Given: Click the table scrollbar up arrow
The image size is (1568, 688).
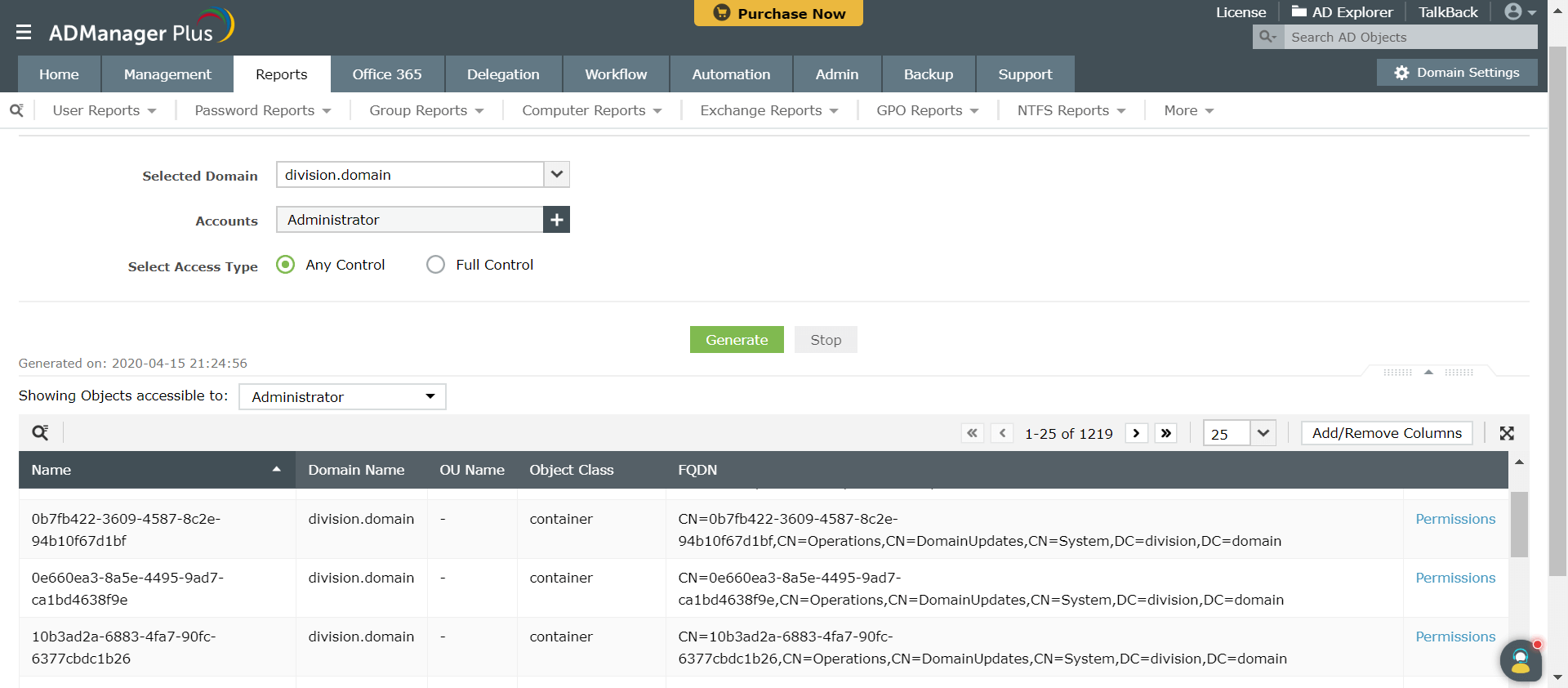Looking at the screenshot, I should 1519,462.
